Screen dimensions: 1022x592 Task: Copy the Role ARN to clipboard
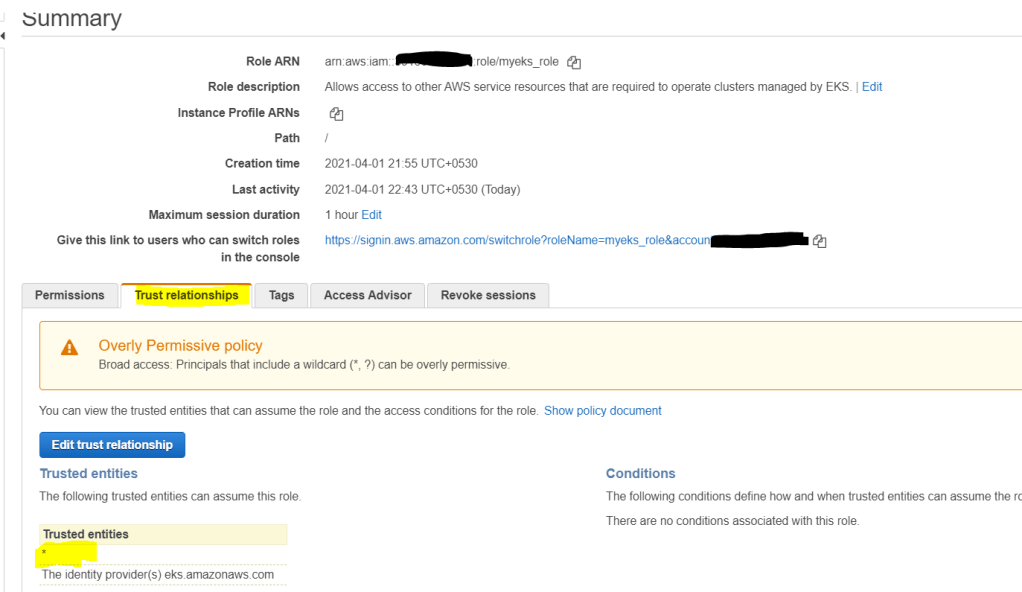coord(574,62)
